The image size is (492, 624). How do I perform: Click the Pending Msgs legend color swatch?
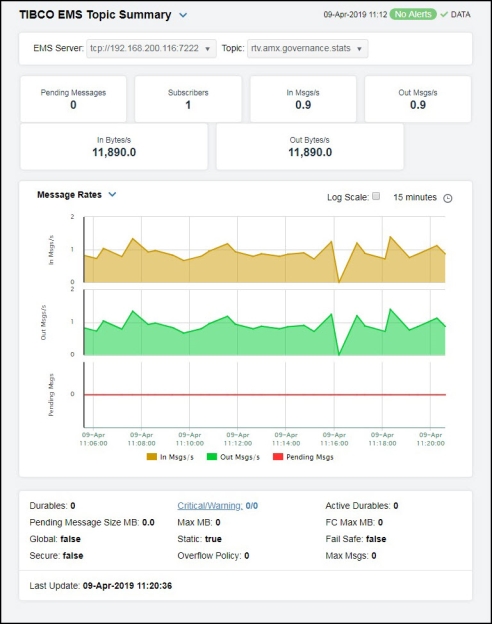pos(278,456)
